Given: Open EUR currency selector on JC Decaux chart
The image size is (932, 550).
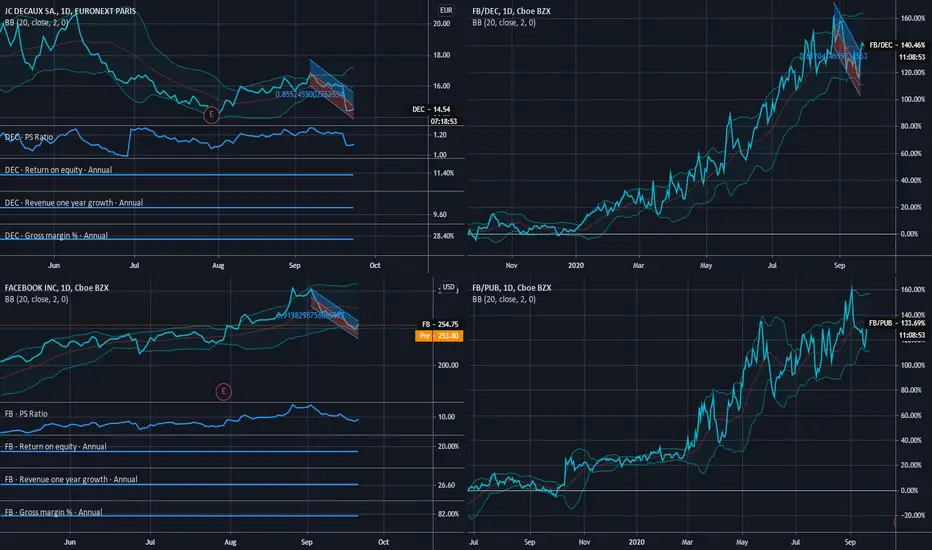Looking at the screenshot, I should 446,10.
